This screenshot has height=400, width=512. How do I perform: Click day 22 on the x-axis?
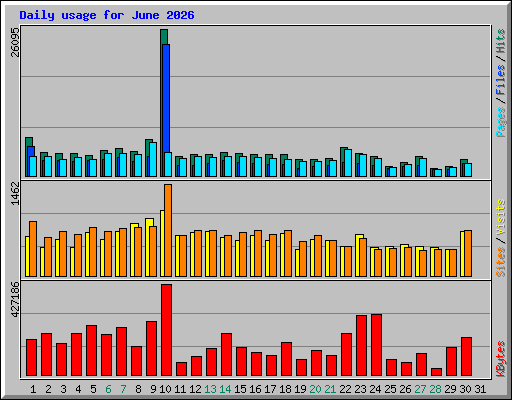[x=345, y=389]
